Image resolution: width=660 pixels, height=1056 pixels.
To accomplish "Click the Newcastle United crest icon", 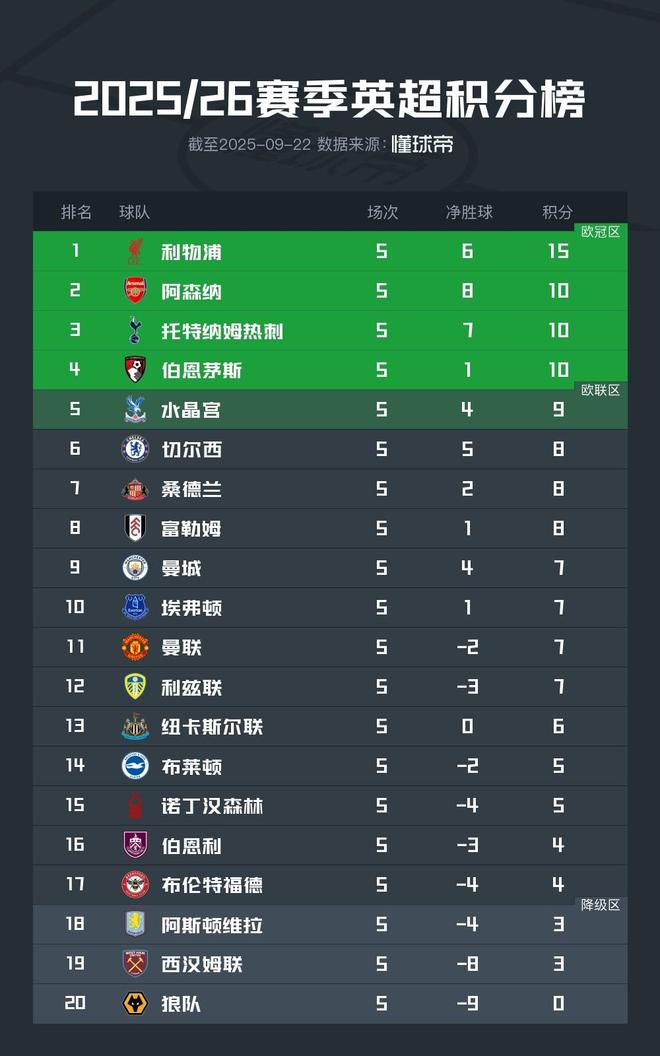I will coord(134,726).
